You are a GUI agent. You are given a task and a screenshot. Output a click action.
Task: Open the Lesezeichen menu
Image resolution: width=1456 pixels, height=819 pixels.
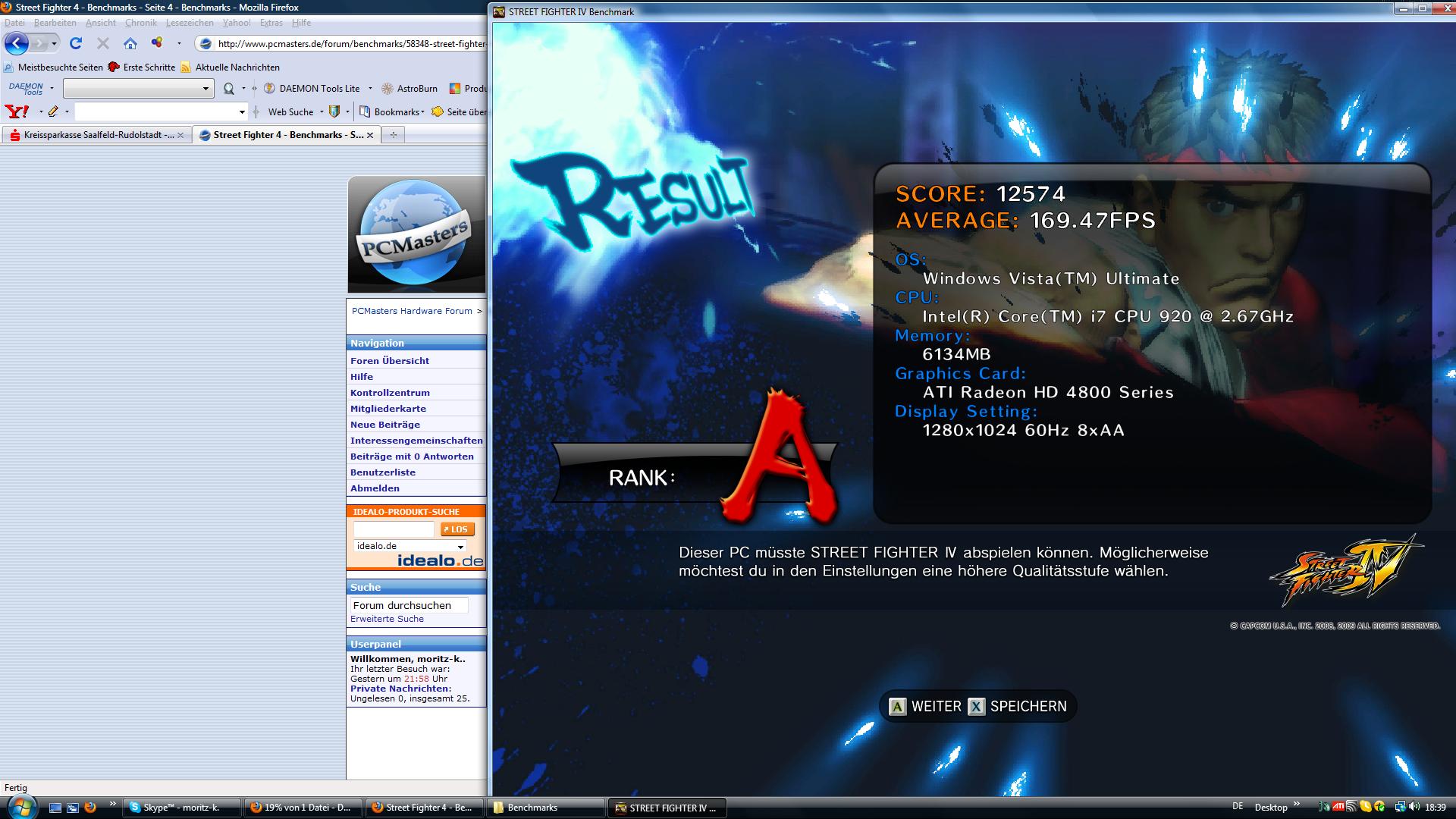click(190, 23)
